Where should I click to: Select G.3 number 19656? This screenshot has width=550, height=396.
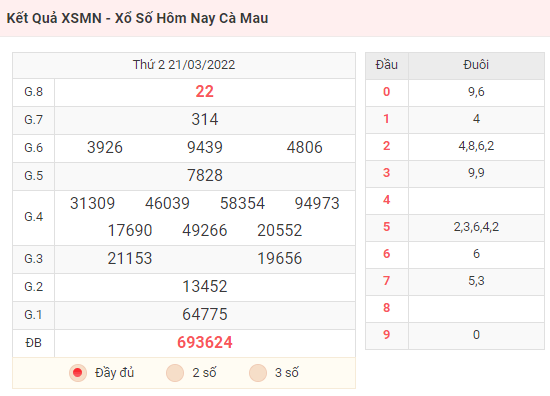click(280, 259)
